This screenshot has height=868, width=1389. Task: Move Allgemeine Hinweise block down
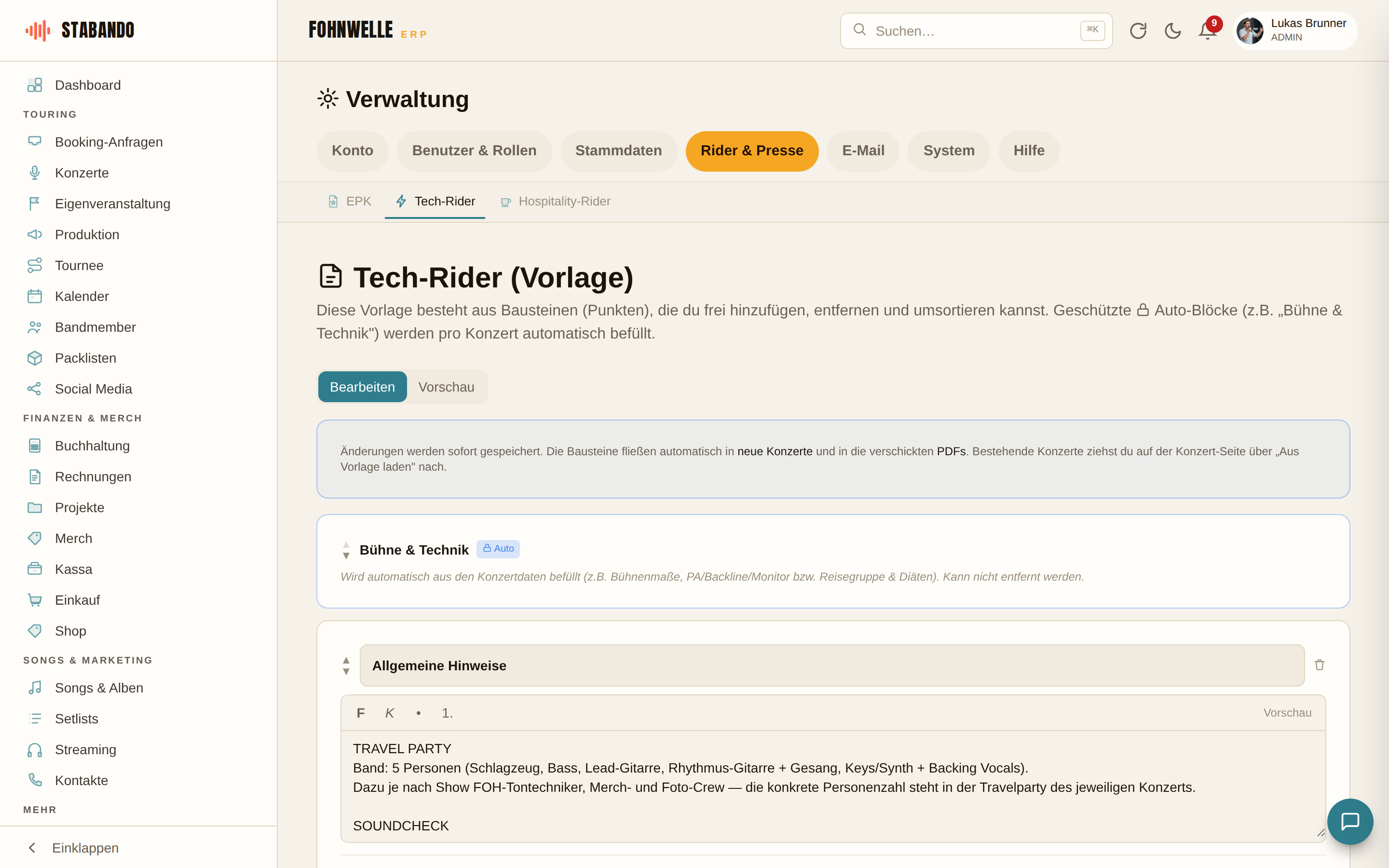[x=346, y=672]
